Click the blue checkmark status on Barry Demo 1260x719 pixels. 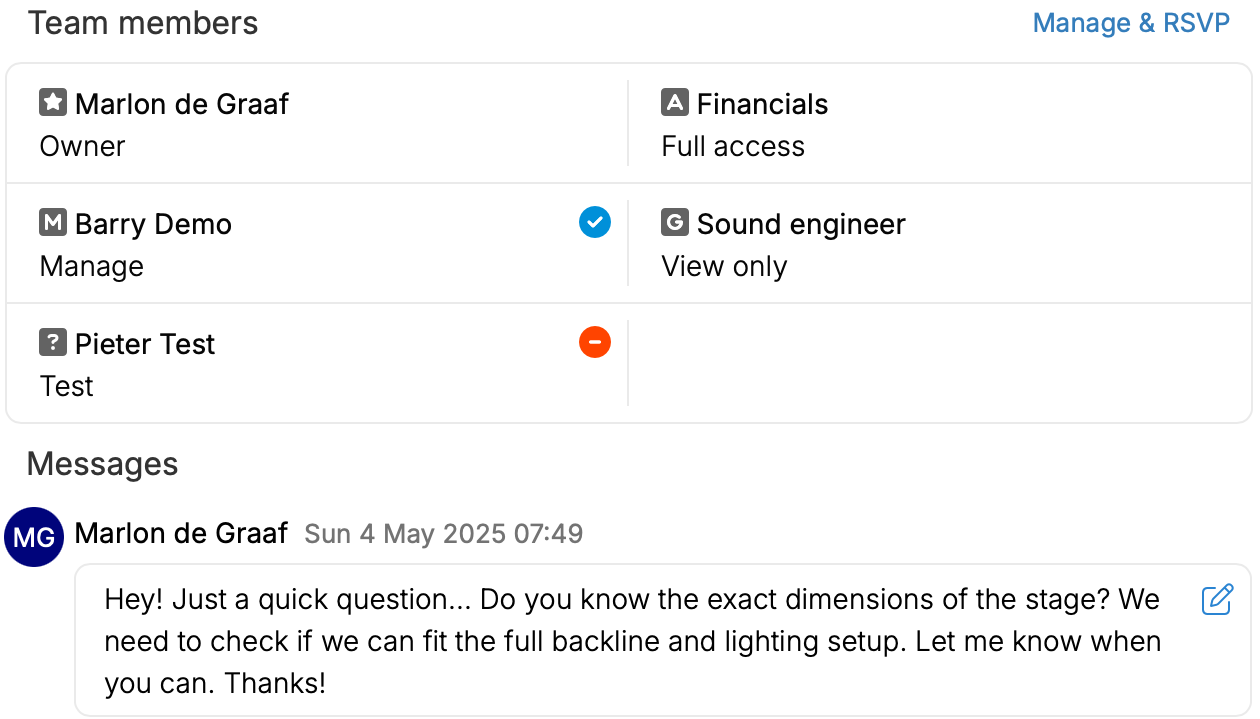pyautogui.click(x=595, y=222)
